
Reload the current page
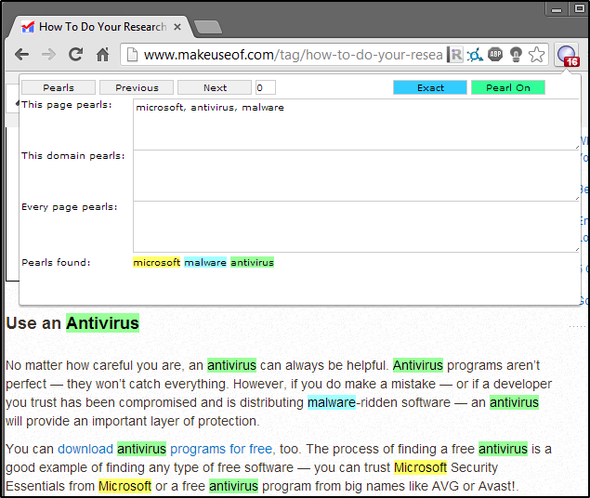[x=76, y=55]
